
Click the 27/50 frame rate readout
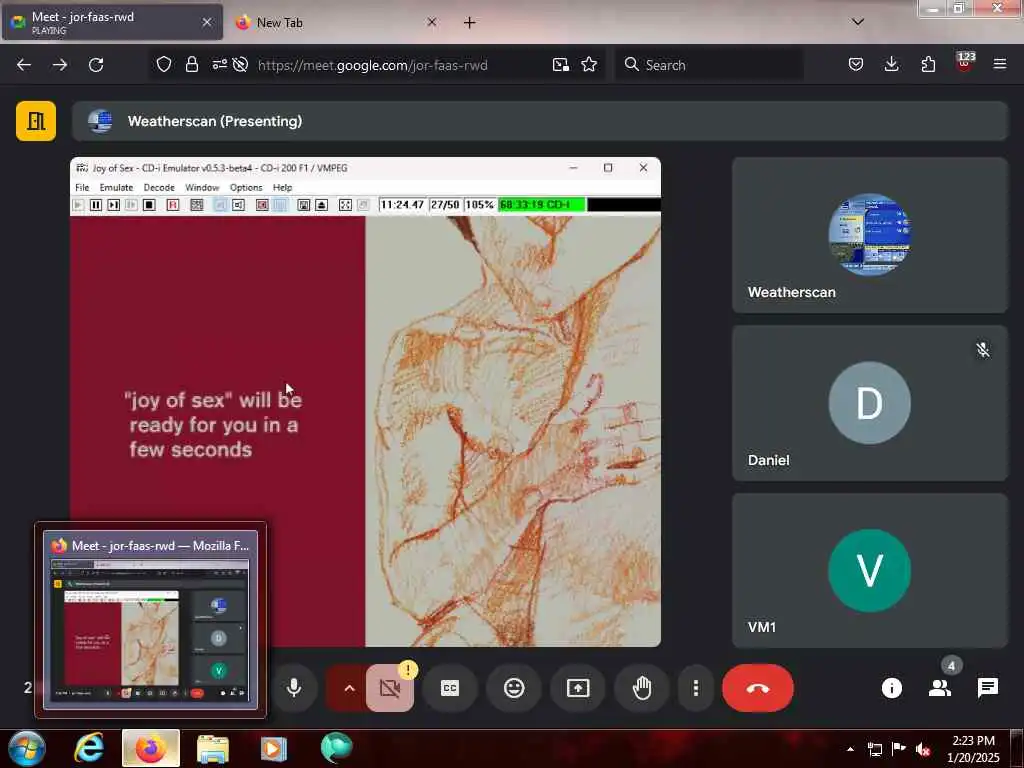(445, 205)
